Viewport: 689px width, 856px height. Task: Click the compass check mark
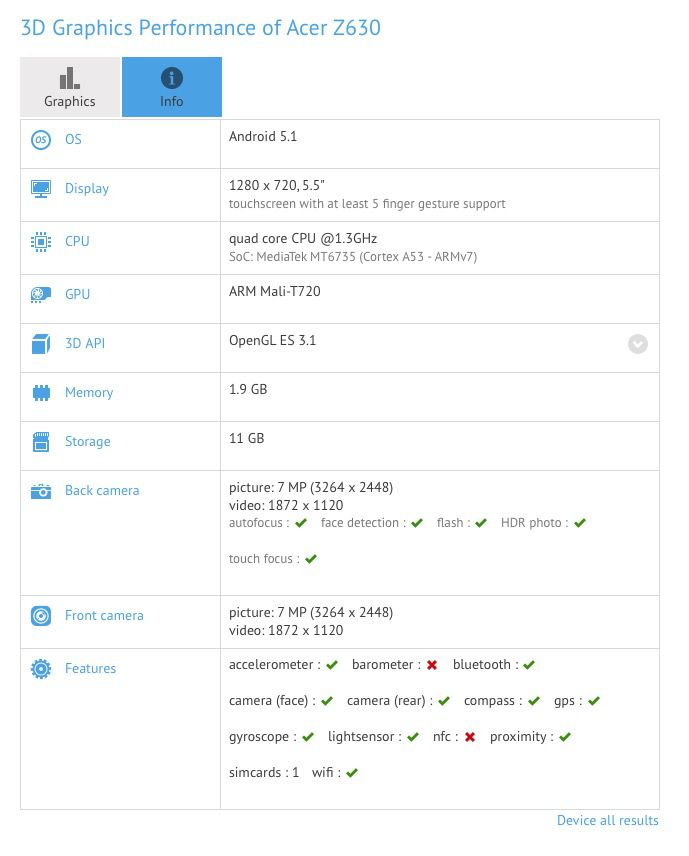(534, 701)
